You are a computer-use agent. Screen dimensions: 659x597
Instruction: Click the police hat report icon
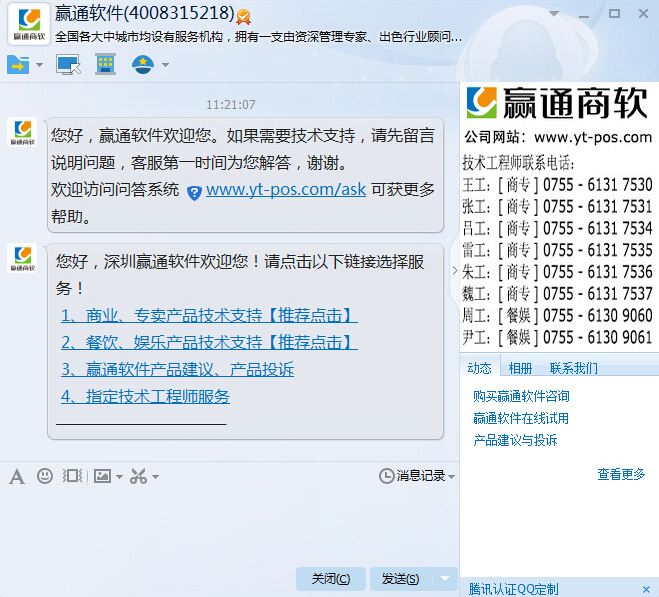[143, 65]
